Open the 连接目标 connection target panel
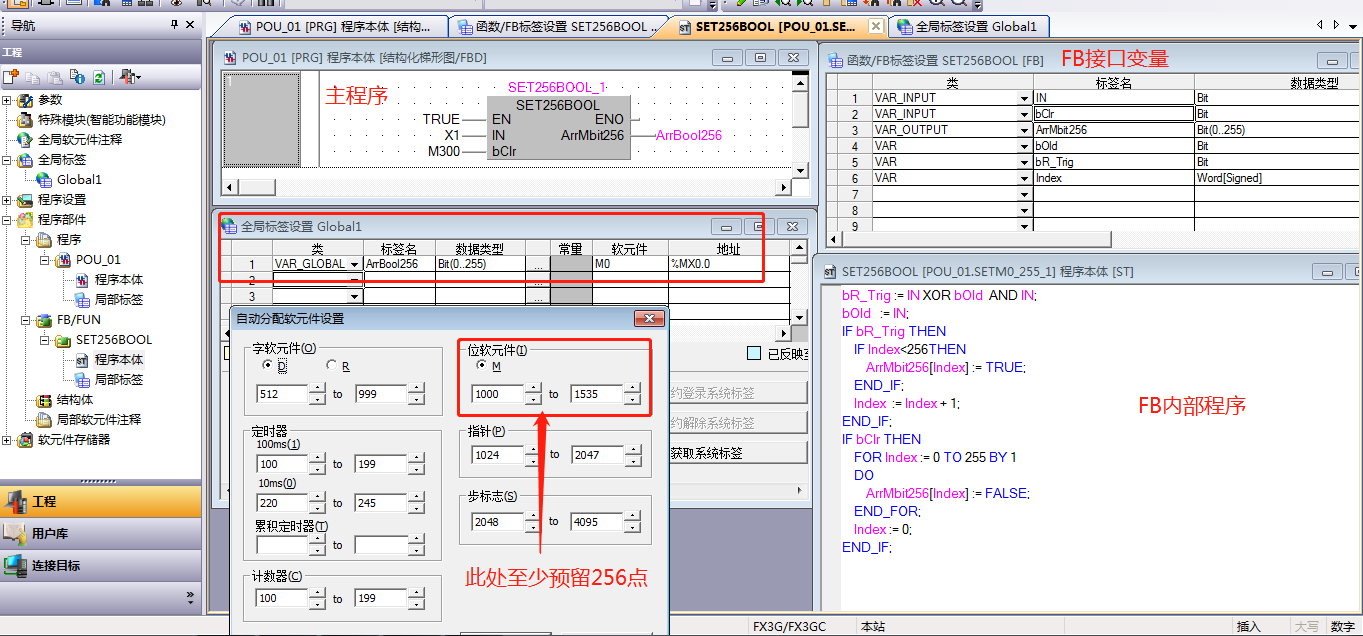1363x636 pixels. pyautogui.click(x=56, y=565)
